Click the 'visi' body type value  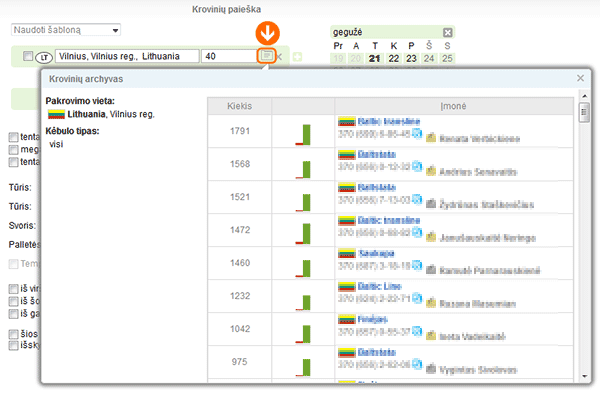pos(56,144)
